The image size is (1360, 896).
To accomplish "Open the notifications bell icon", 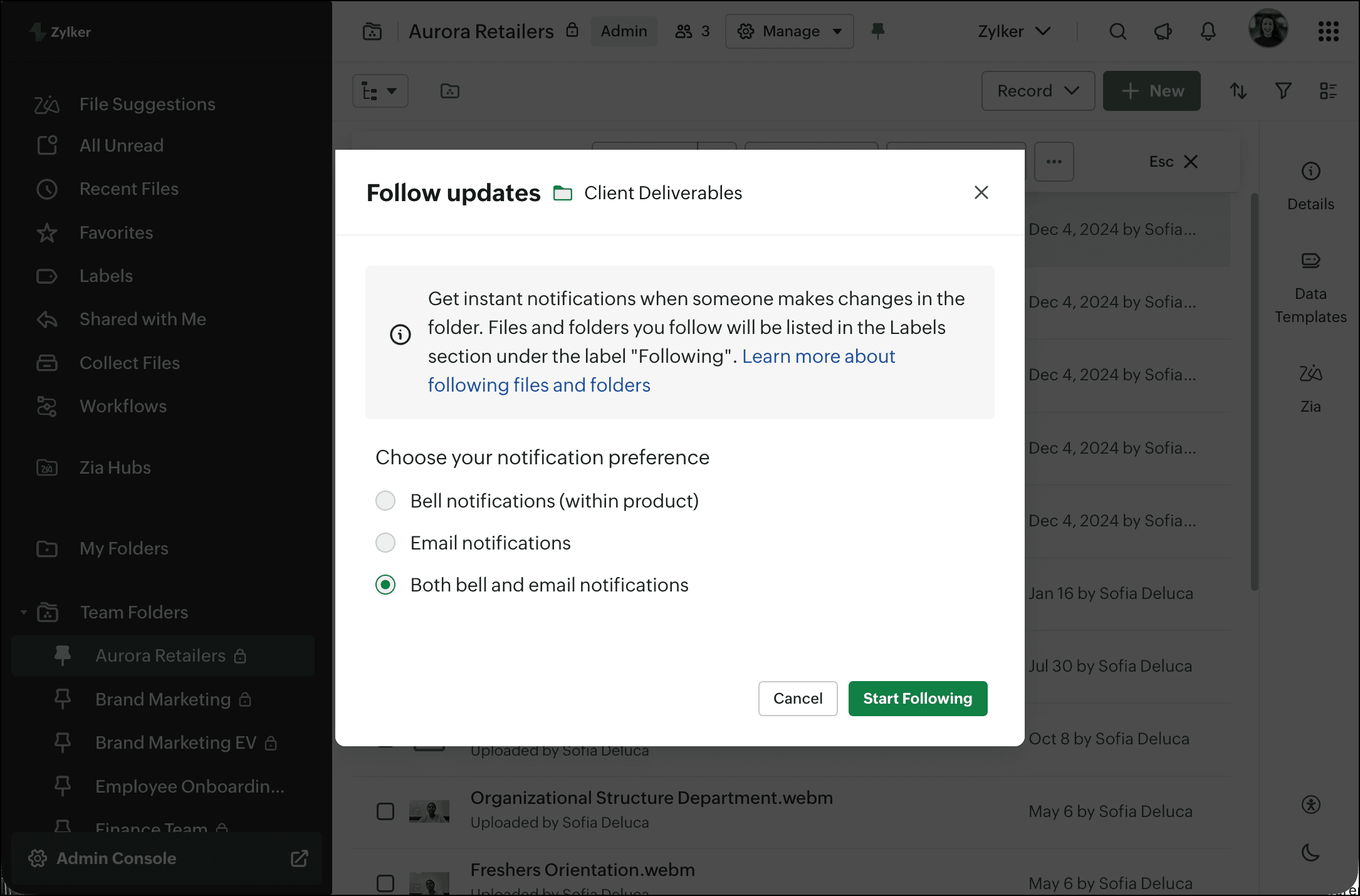I will click(x=1208, y=31).
